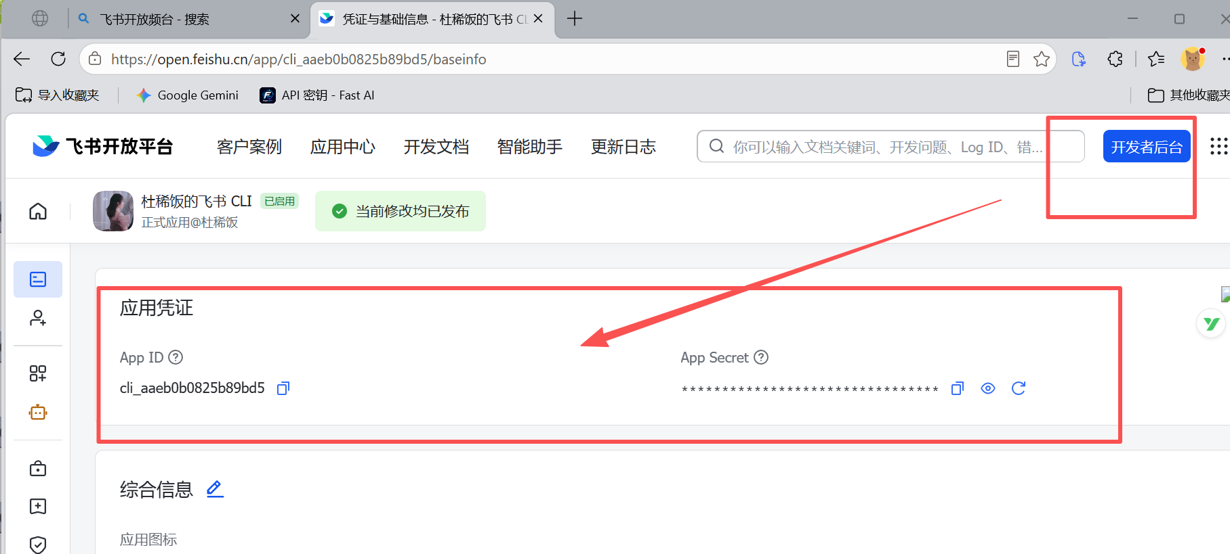This screenshot has height=554, width=1230.
Task: Open 智能助手 menu
Action: [530, 146]
